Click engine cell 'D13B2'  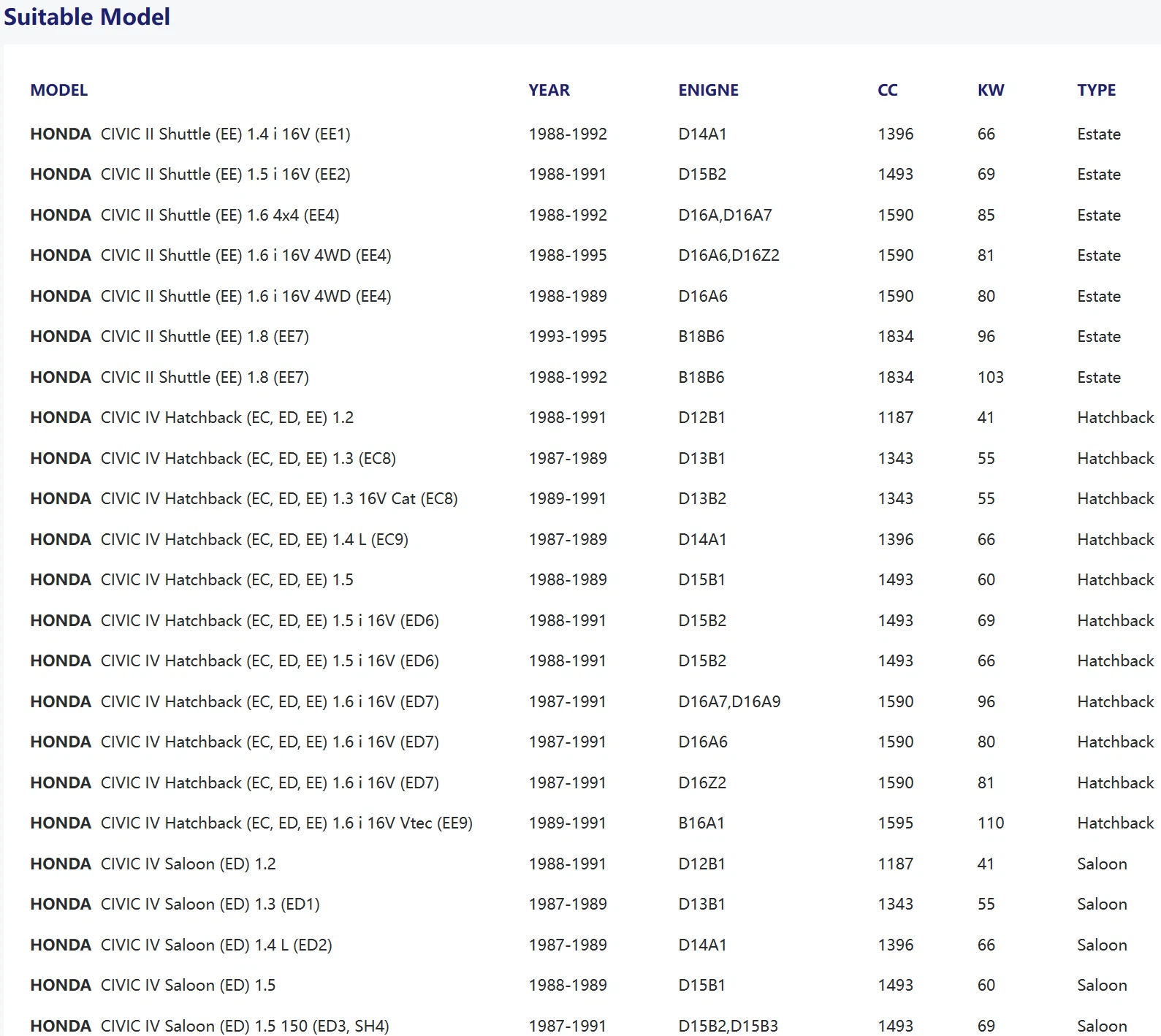pyautogui.click(x=703, y=499)
